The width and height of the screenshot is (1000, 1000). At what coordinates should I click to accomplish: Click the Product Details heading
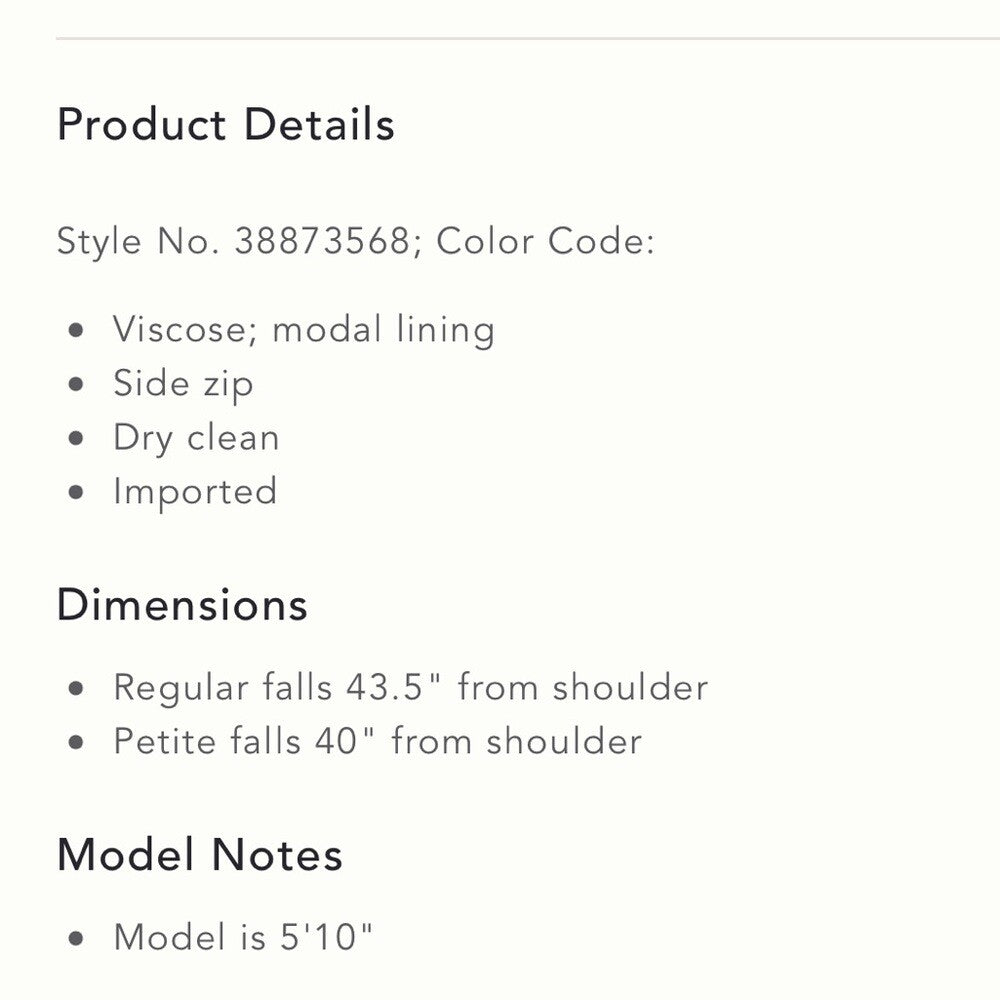pos(226,125)
